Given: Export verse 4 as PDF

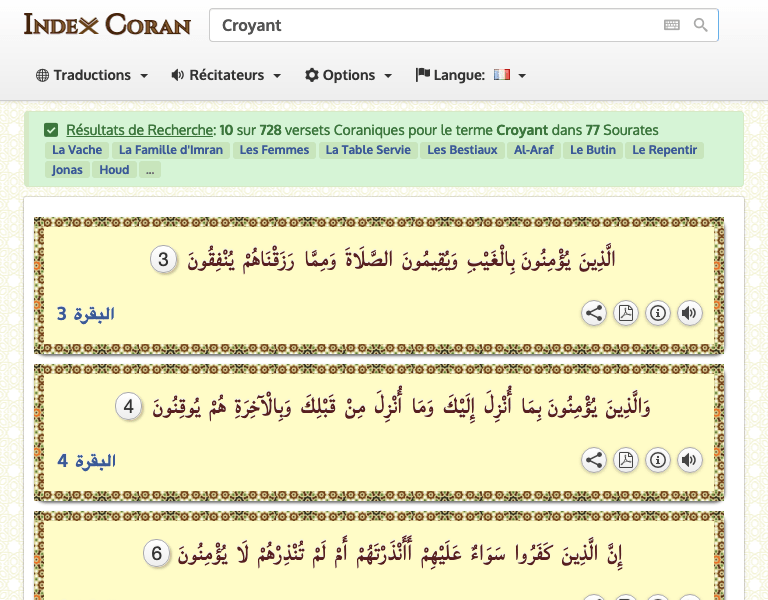Looking at the screenshot, I should (x=625, y=460).
